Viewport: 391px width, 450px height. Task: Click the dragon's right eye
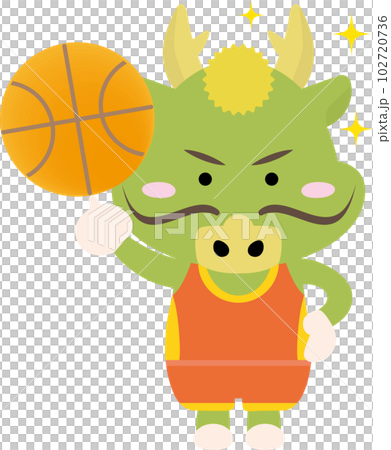[x=272, y=179]
